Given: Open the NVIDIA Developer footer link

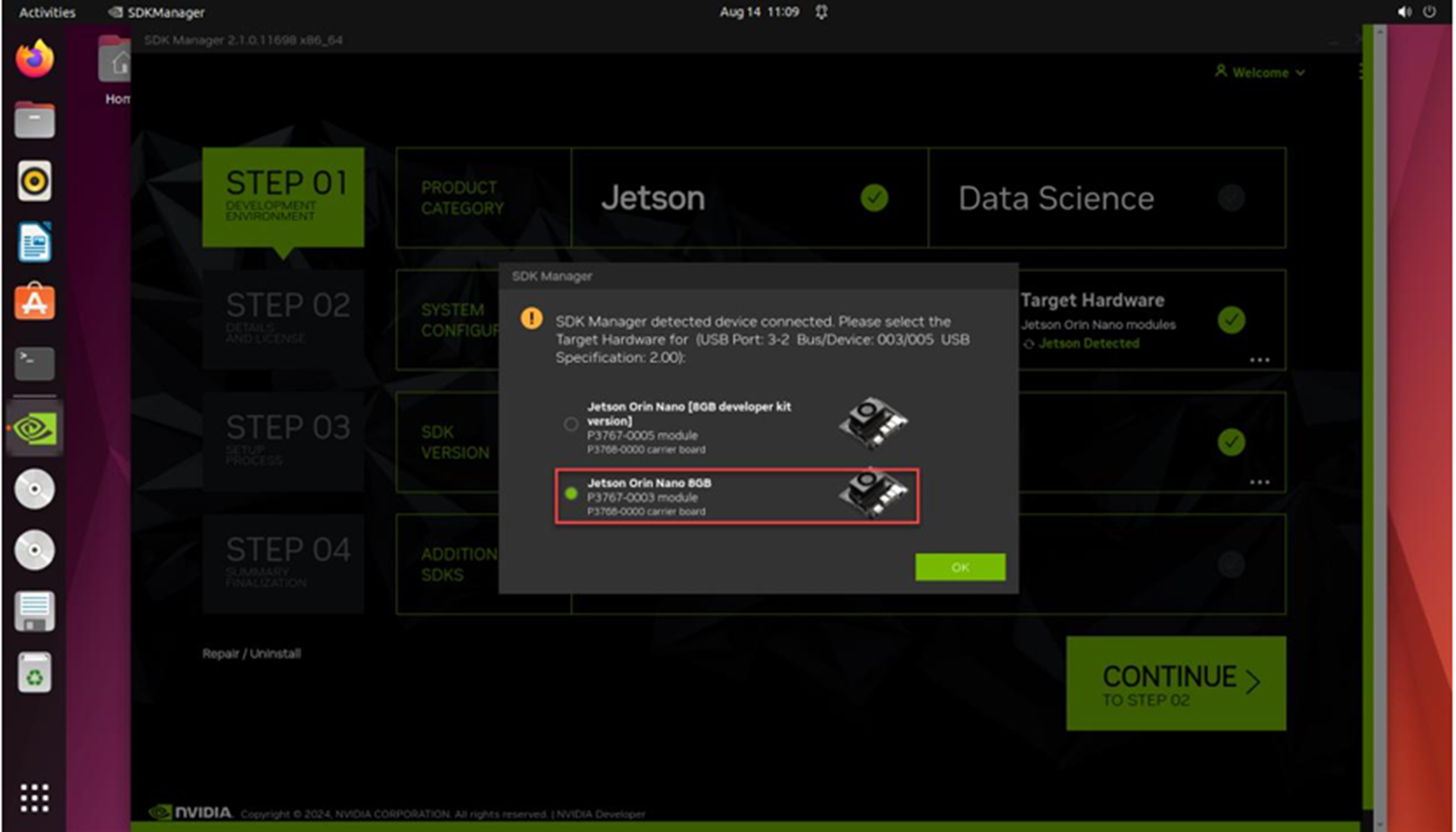Looking at the screenshot, I should (600, 814).
